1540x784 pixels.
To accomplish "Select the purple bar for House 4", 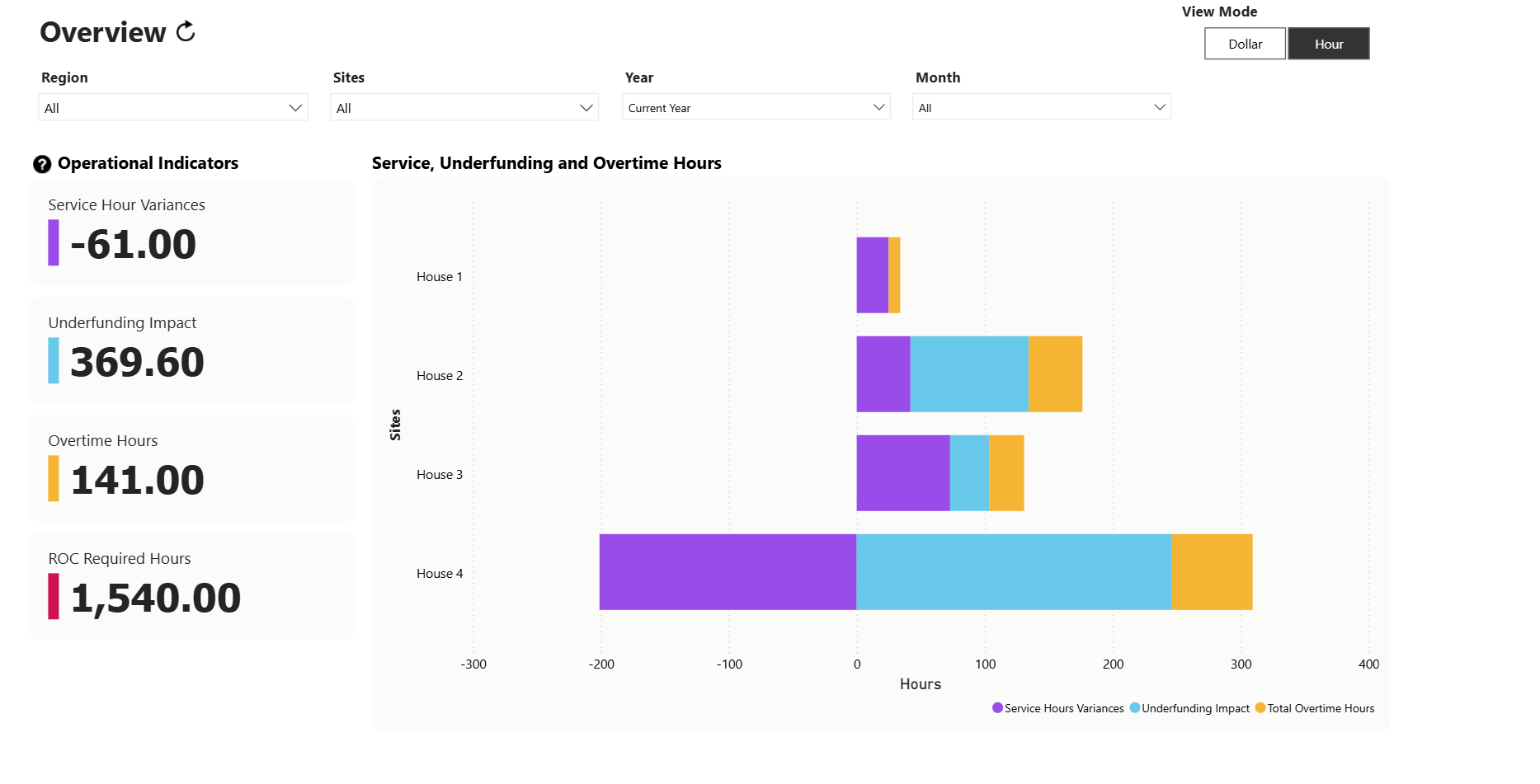I will coord(726,572).
